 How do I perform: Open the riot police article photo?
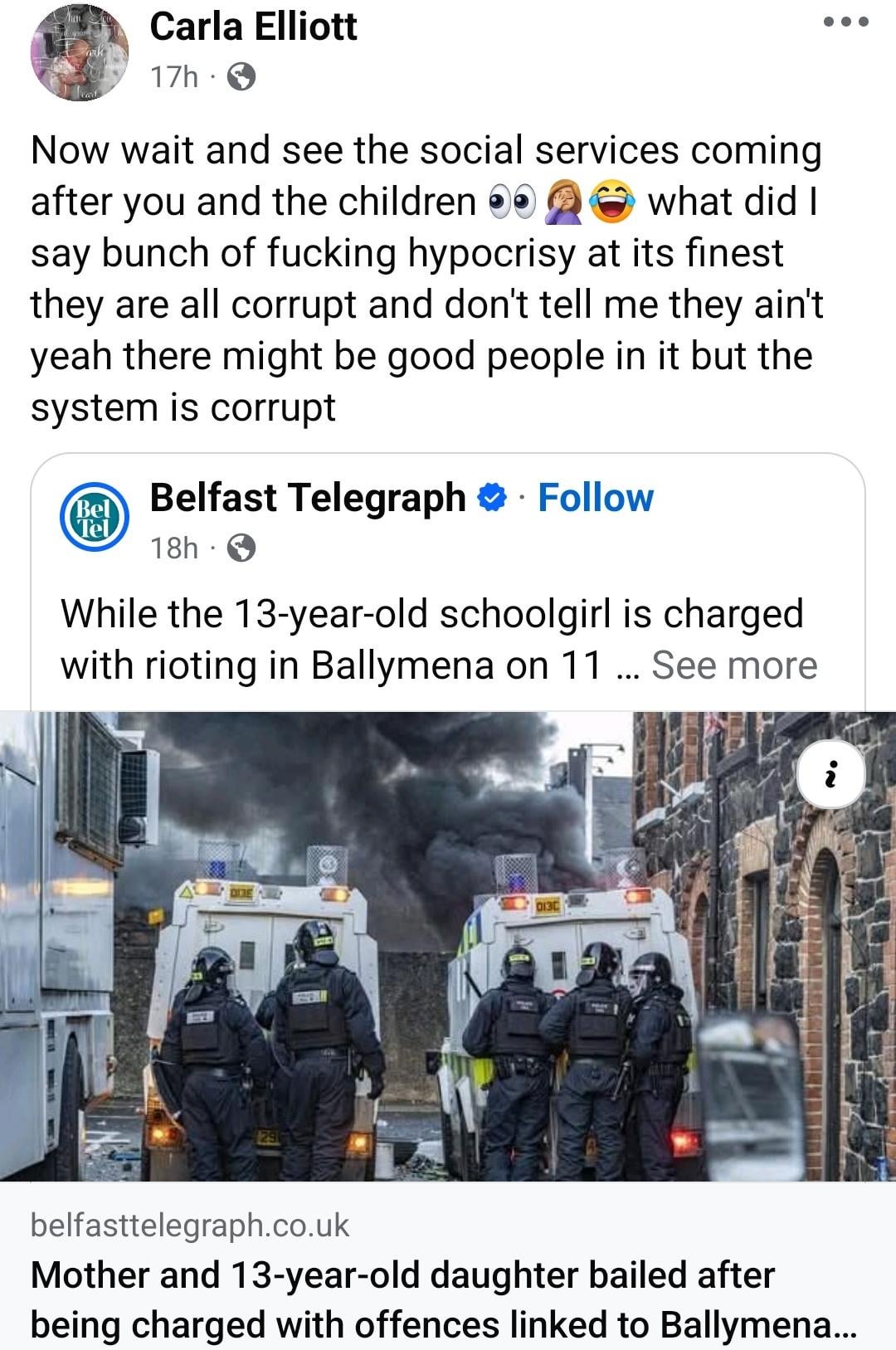[448, 946]
